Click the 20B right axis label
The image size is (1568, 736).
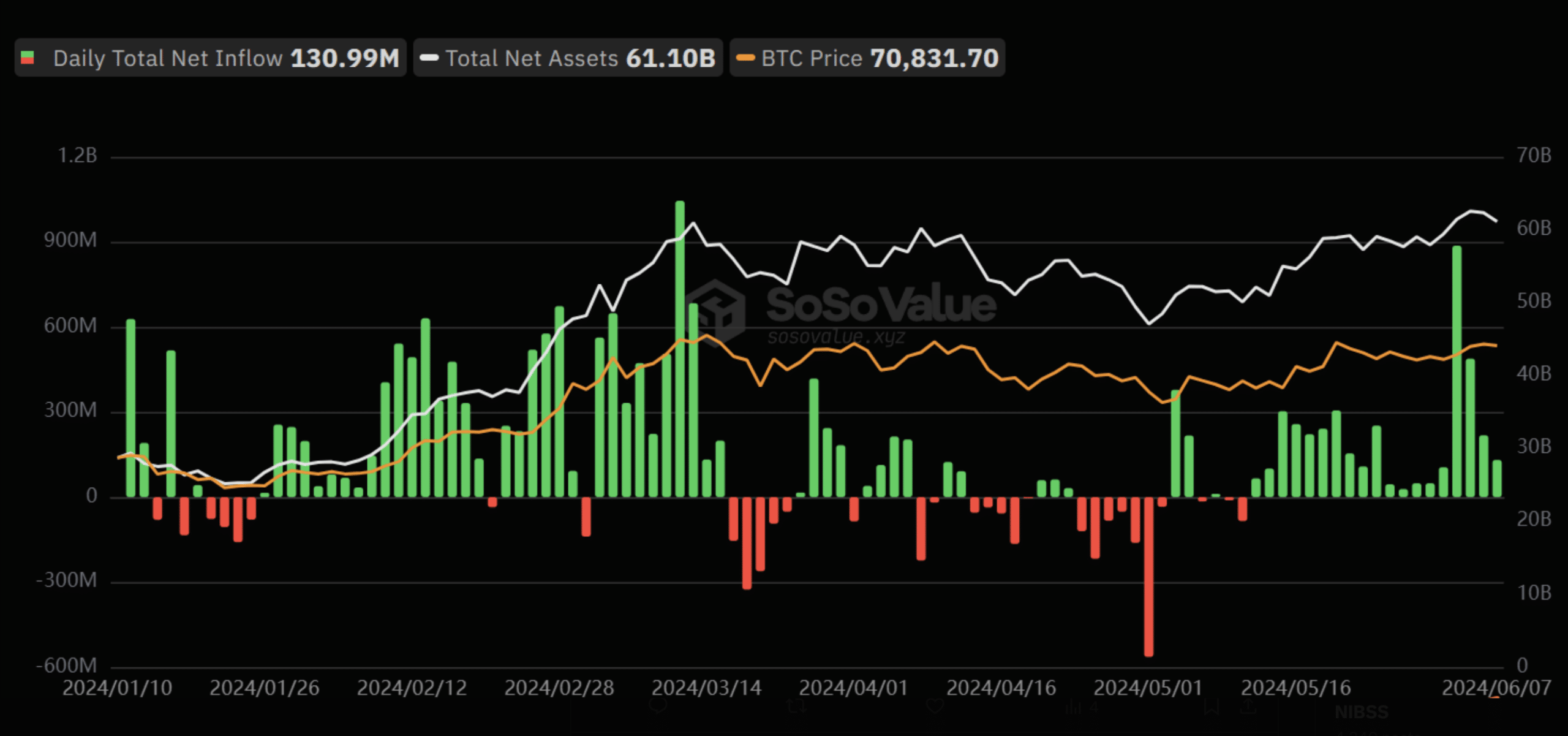pyautogui.click(x=1534, y=519)
